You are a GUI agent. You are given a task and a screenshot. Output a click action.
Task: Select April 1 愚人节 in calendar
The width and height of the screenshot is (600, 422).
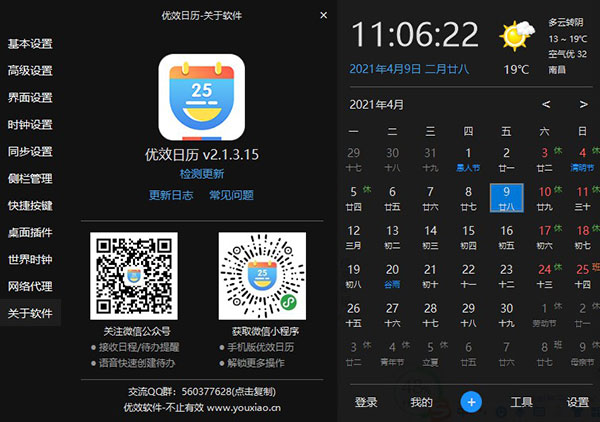coord(468,159)
